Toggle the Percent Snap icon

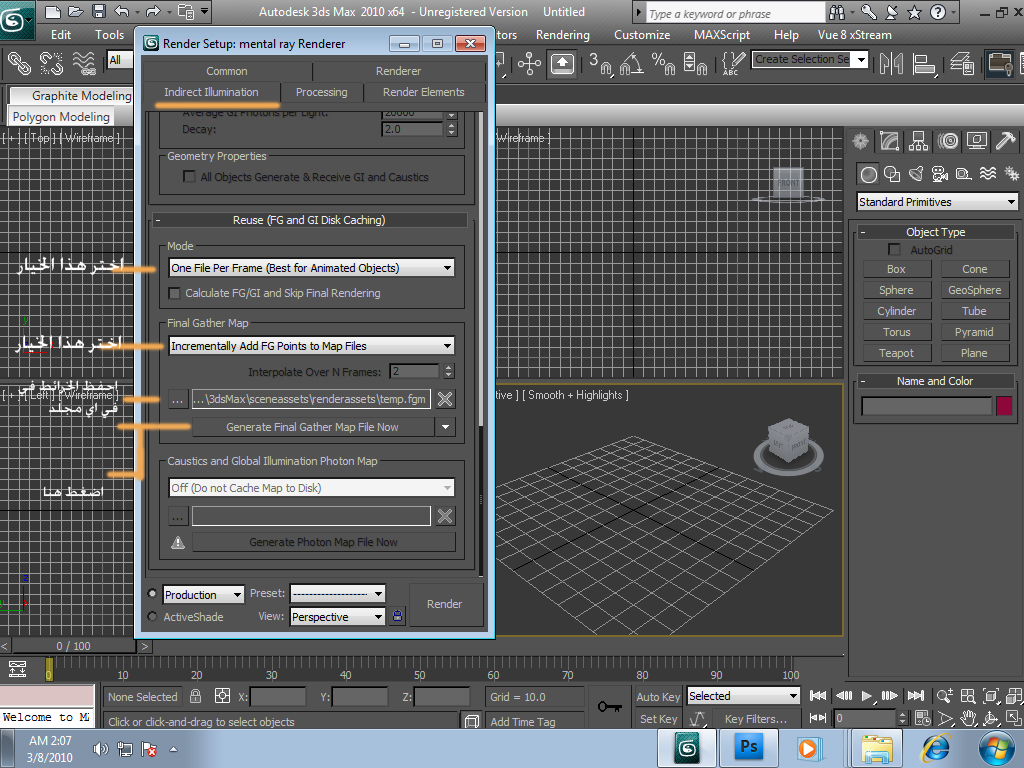tap(663, 63)
